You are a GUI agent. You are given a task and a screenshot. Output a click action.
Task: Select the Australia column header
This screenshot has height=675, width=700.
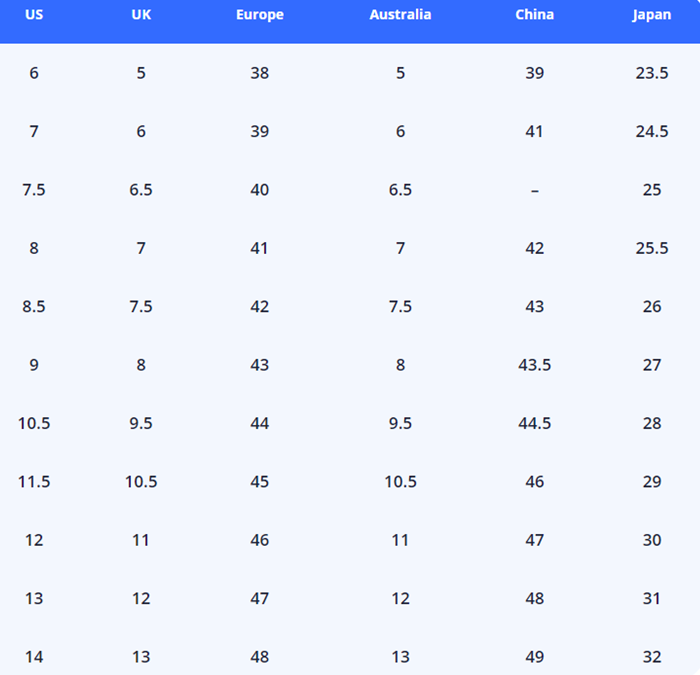tap(400, 15)
